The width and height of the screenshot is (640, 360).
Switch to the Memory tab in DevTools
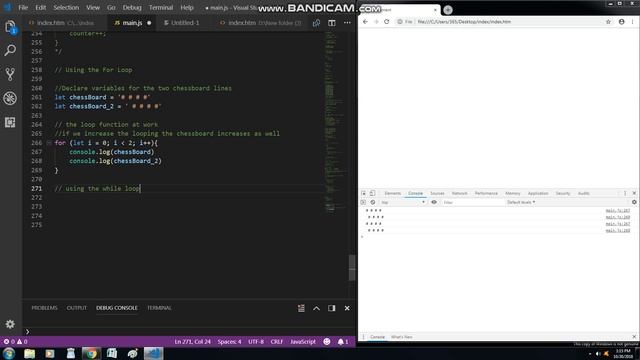513,193
